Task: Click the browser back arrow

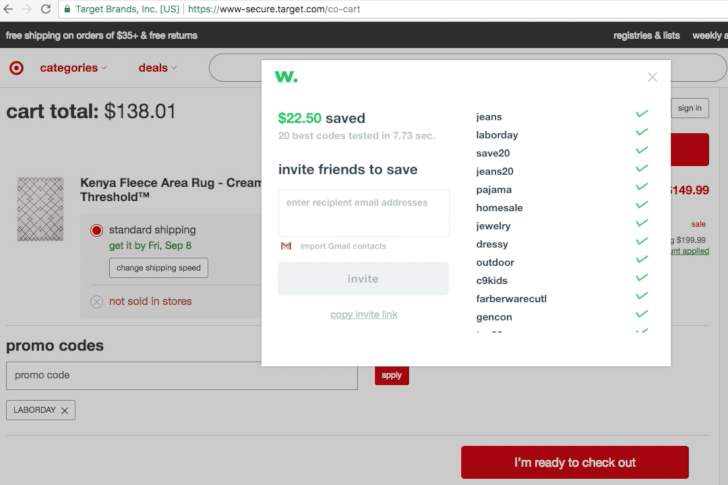Action: click(x=8, y=9)
